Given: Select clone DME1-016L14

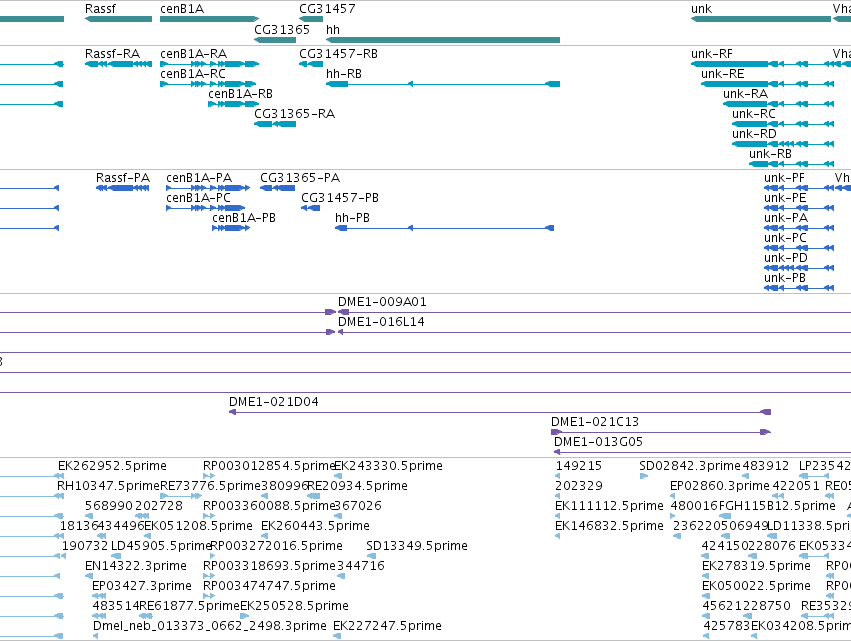Looking at the screenshot, I should (x=594, y=332).
